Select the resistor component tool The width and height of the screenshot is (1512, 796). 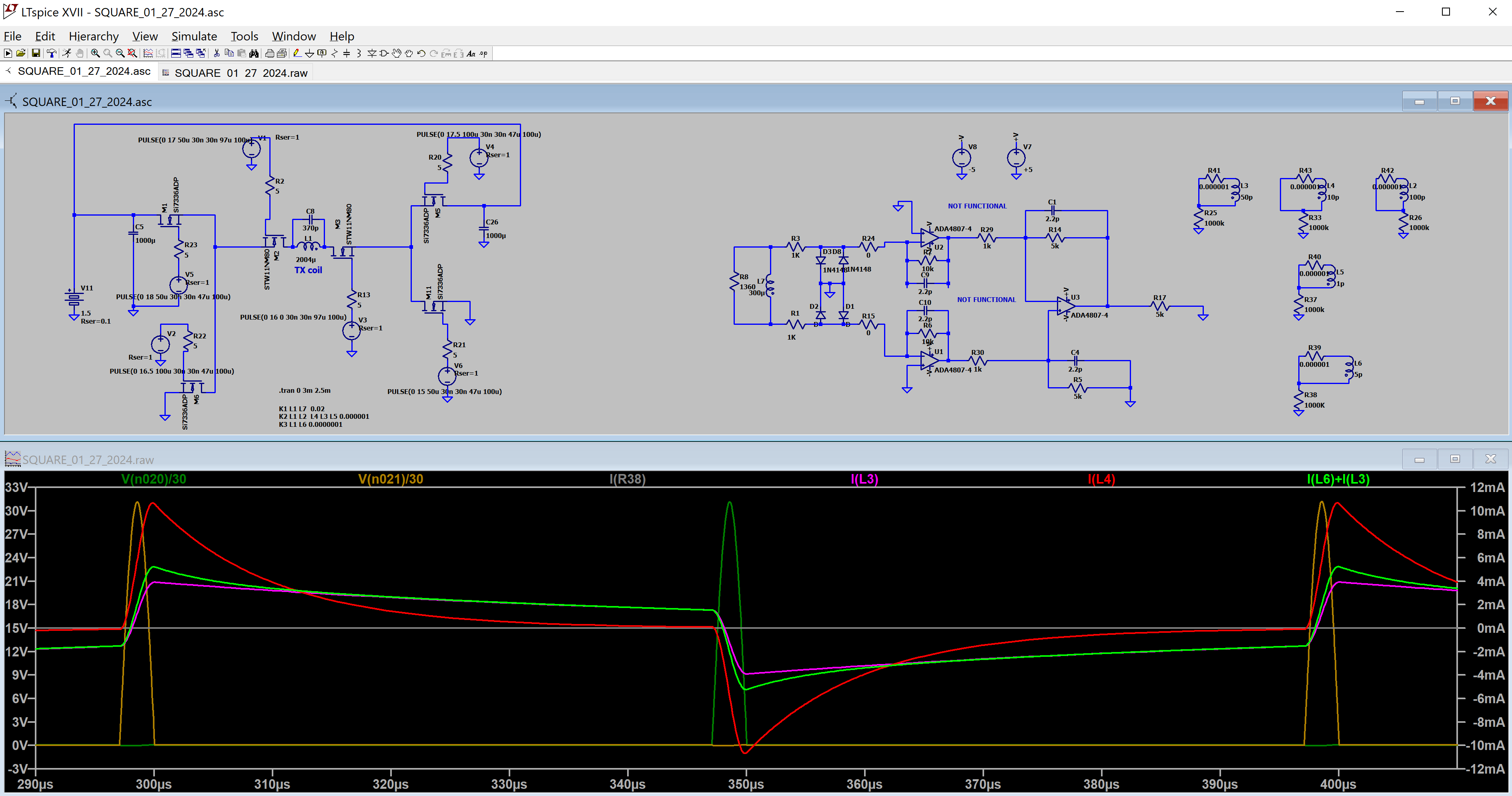pyautogui.click(x=335, y=53)
